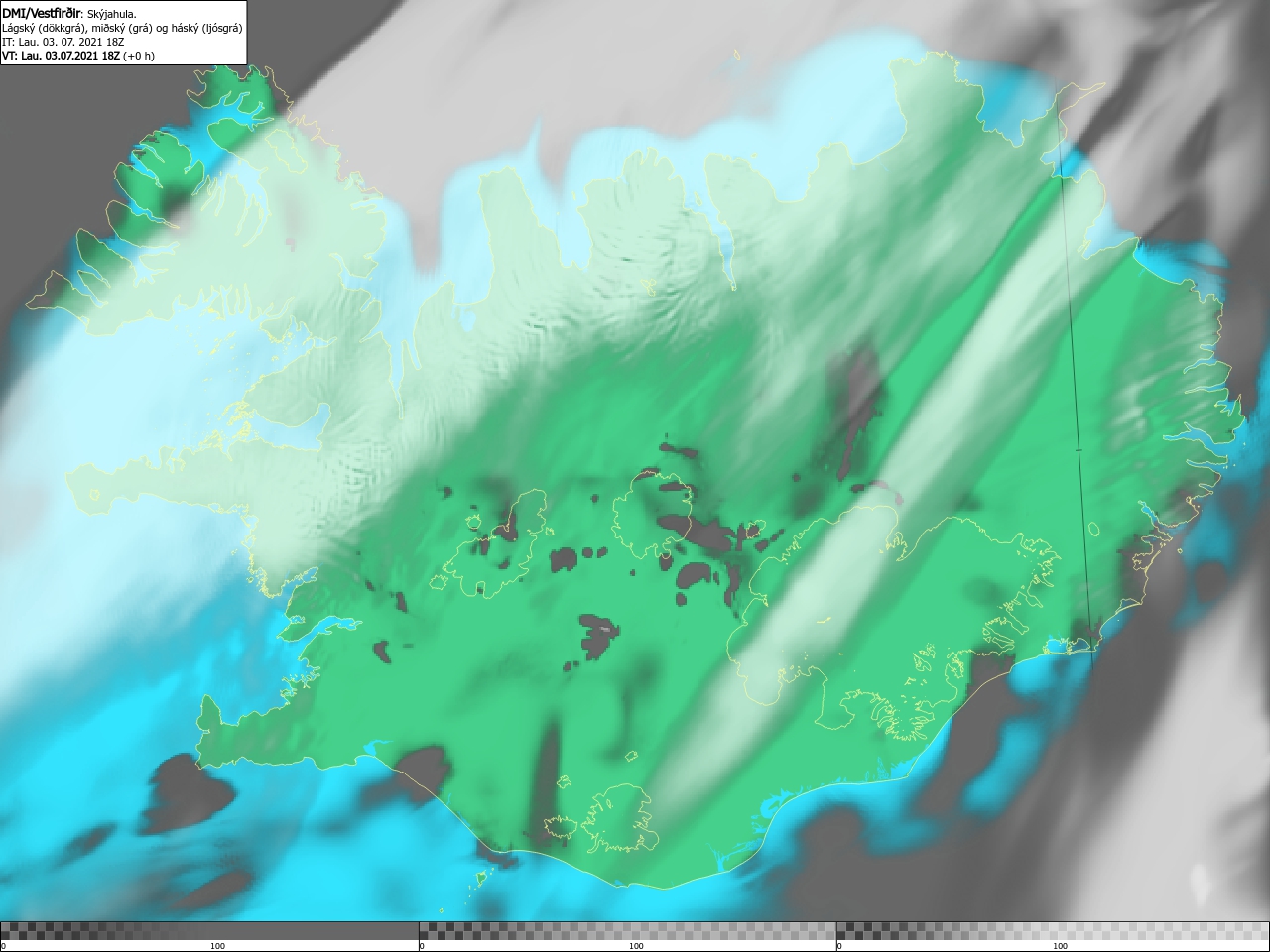Image resolution: width=1270 pixels, height=952 pixels.
Task: Click the '100' label under the dark gray scale
Action: [x=217, y=946]
